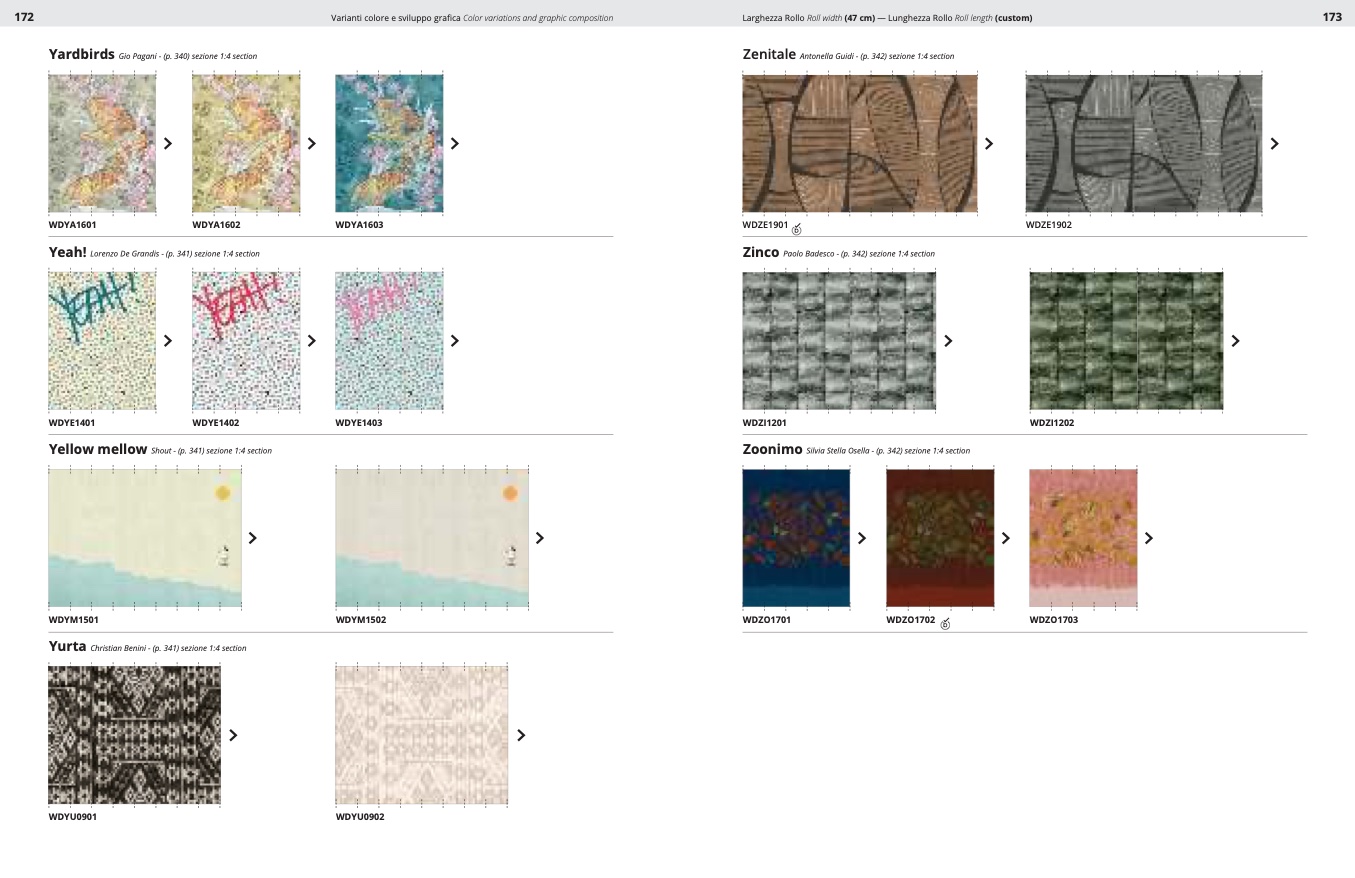Screen dimensions: 1355x878
Task: Select the yellow Yardbirds WDYA1602 thumbnail
Action: coord(246,143)
